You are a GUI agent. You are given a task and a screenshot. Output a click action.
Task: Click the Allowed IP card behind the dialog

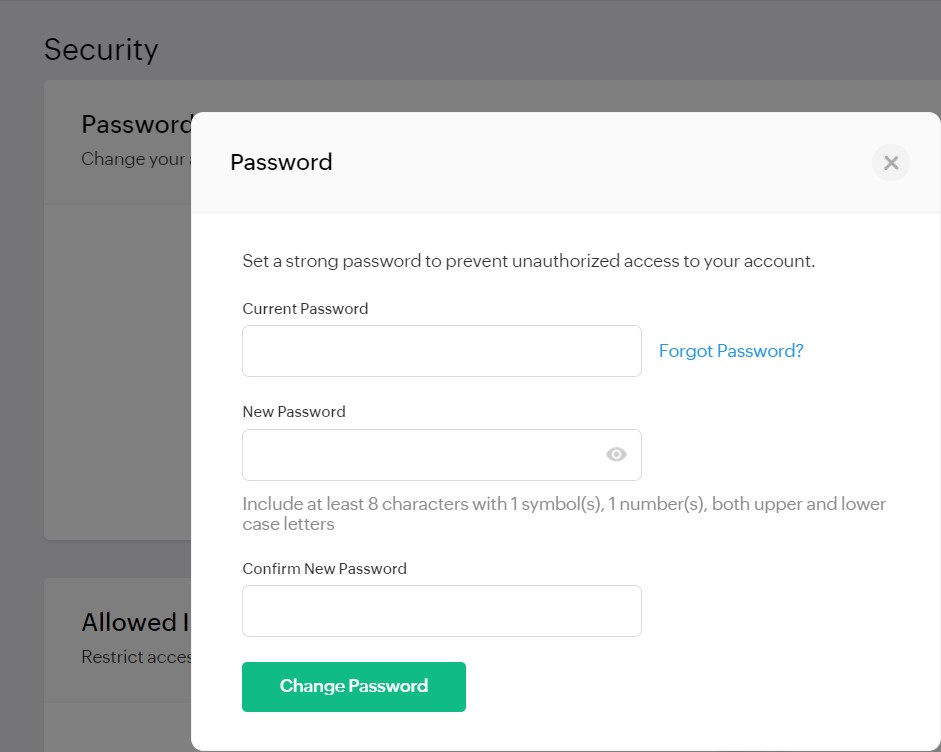(x=130, y=622)
